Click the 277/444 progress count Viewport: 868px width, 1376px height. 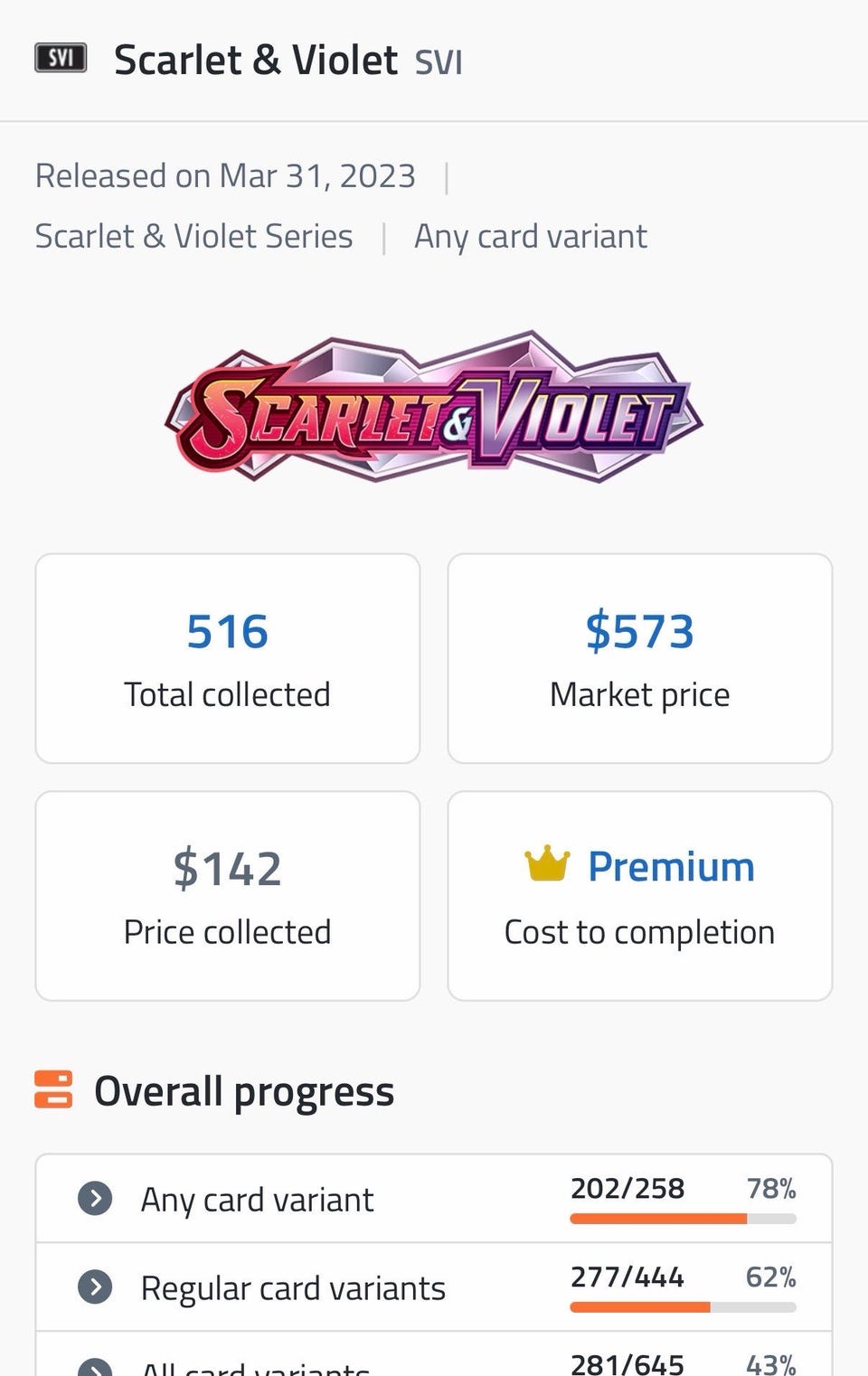point(627,1277)
